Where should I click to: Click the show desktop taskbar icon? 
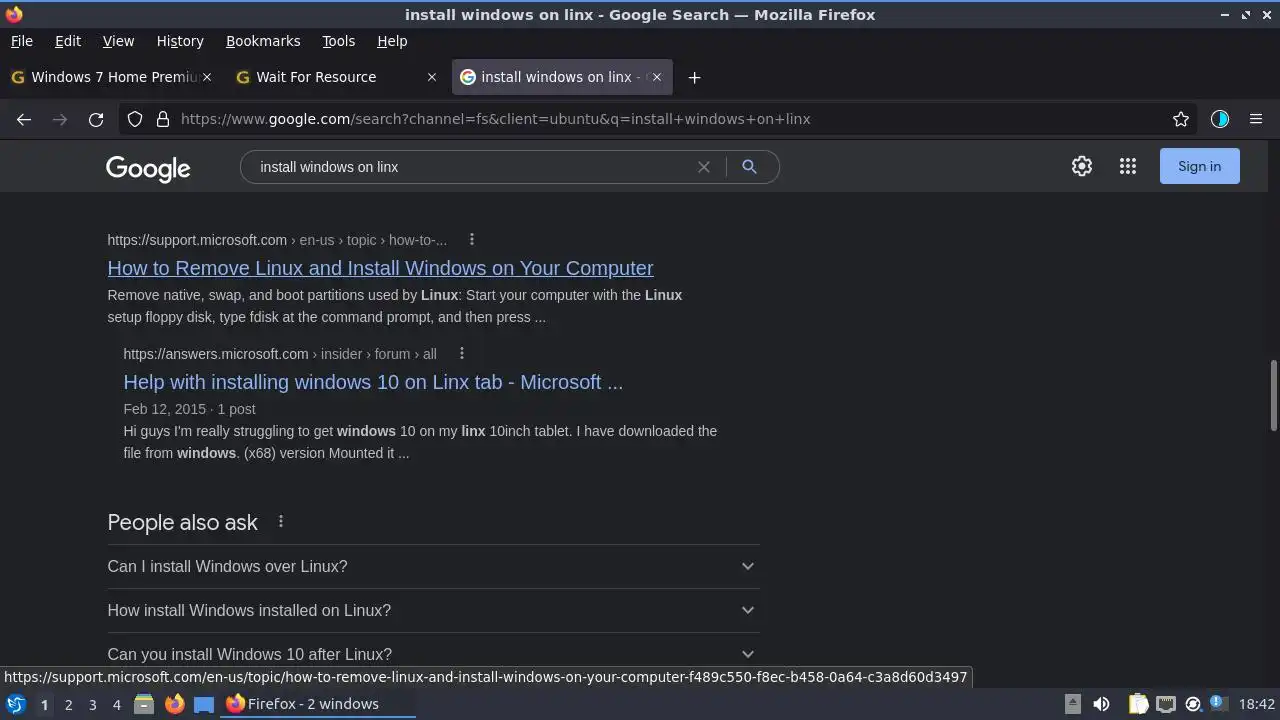[x=204, y=704]
